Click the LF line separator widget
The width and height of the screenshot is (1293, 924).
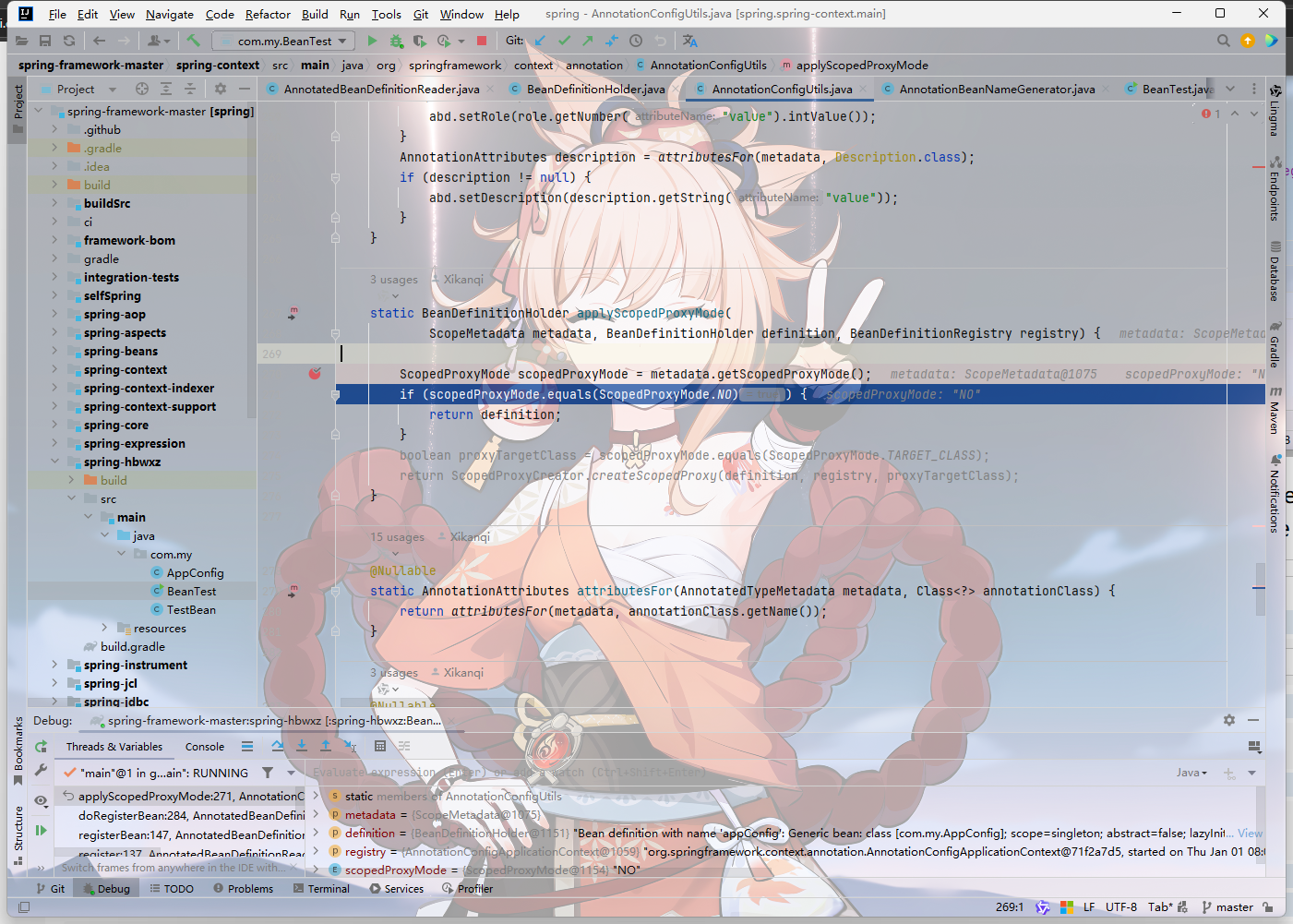tap(1089, 907)
